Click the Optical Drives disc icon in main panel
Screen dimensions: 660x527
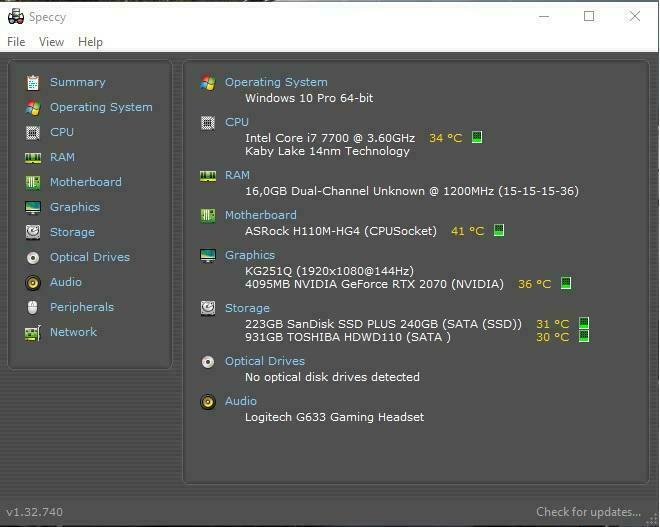coord(208,362)
